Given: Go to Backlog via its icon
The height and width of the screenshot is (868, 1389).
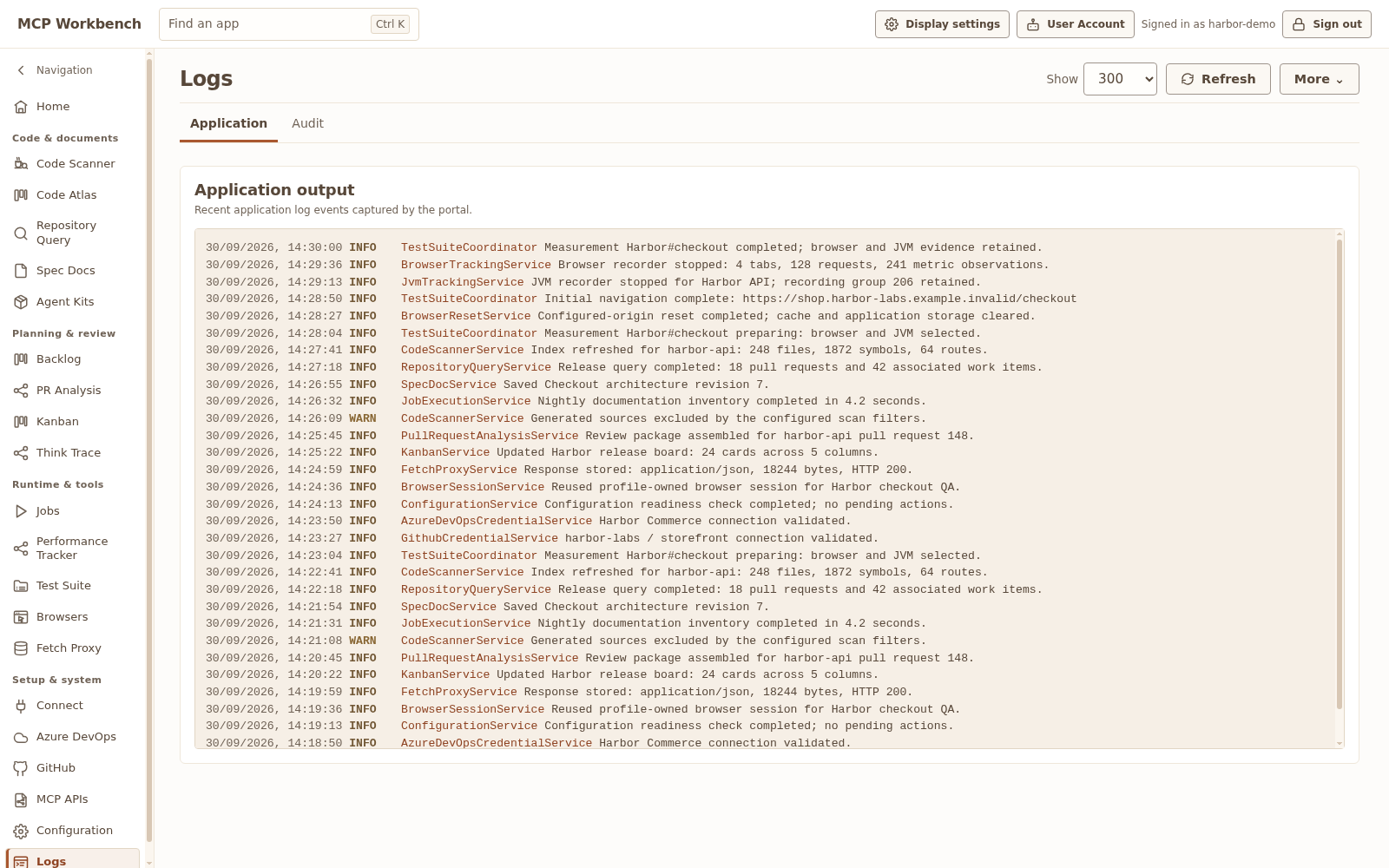Looking at the screenshot, I should tap(21, 359).
